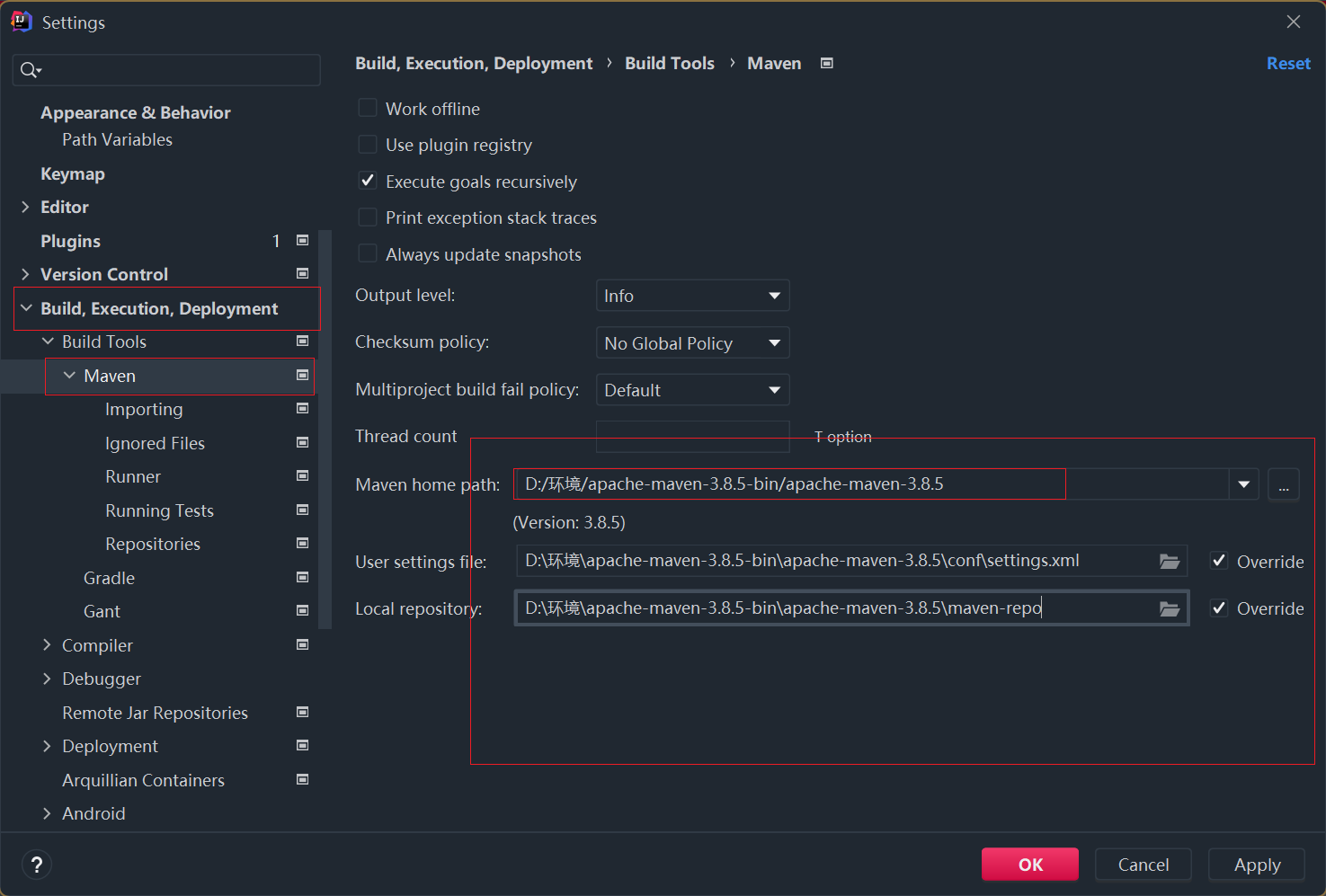Close the Settings dialog
The width and height of the screenshot is (1326, 896).
1294,22
